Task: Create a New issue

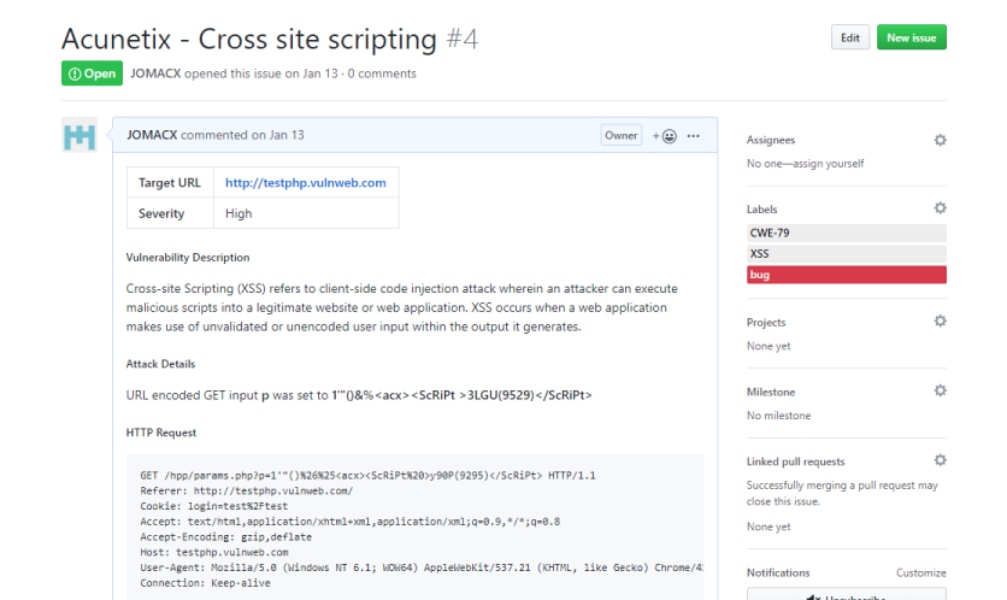Action: [x=911, y=38]
